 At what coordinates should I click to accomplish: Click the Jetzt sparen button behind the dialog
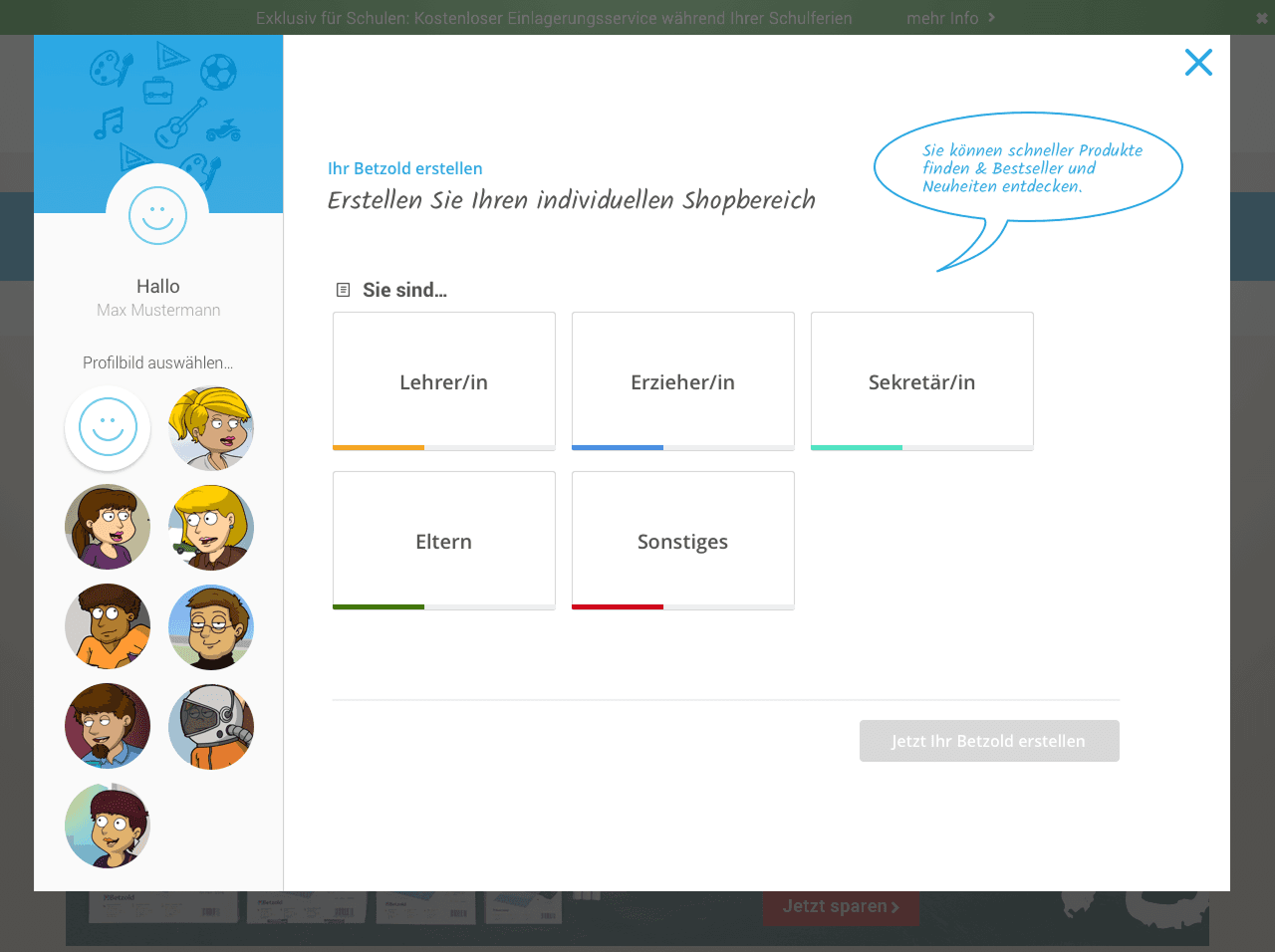click(x=841, y=906)
